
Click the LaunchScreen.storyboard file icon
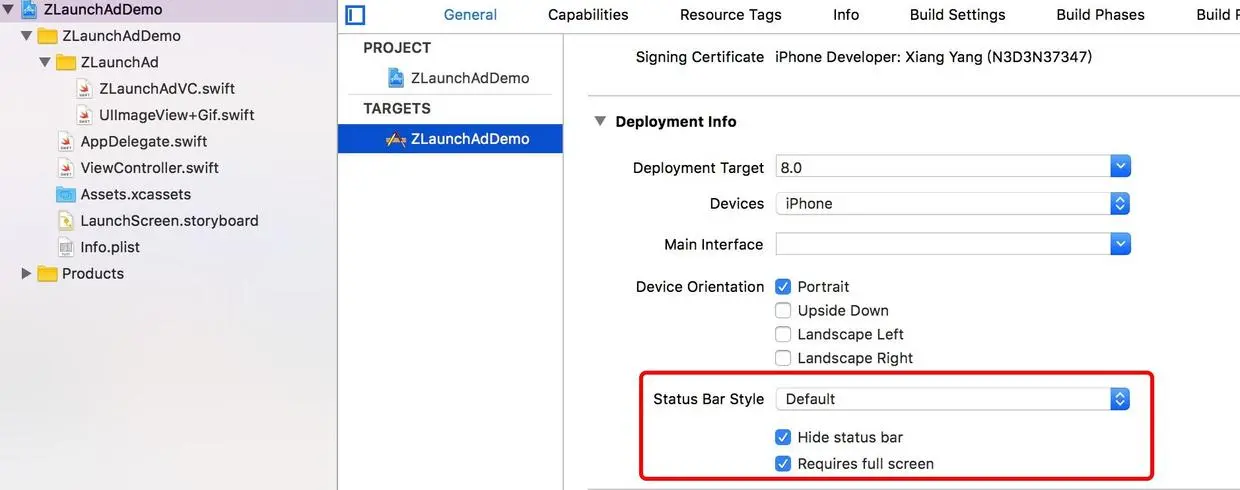(x=66, y=221)
